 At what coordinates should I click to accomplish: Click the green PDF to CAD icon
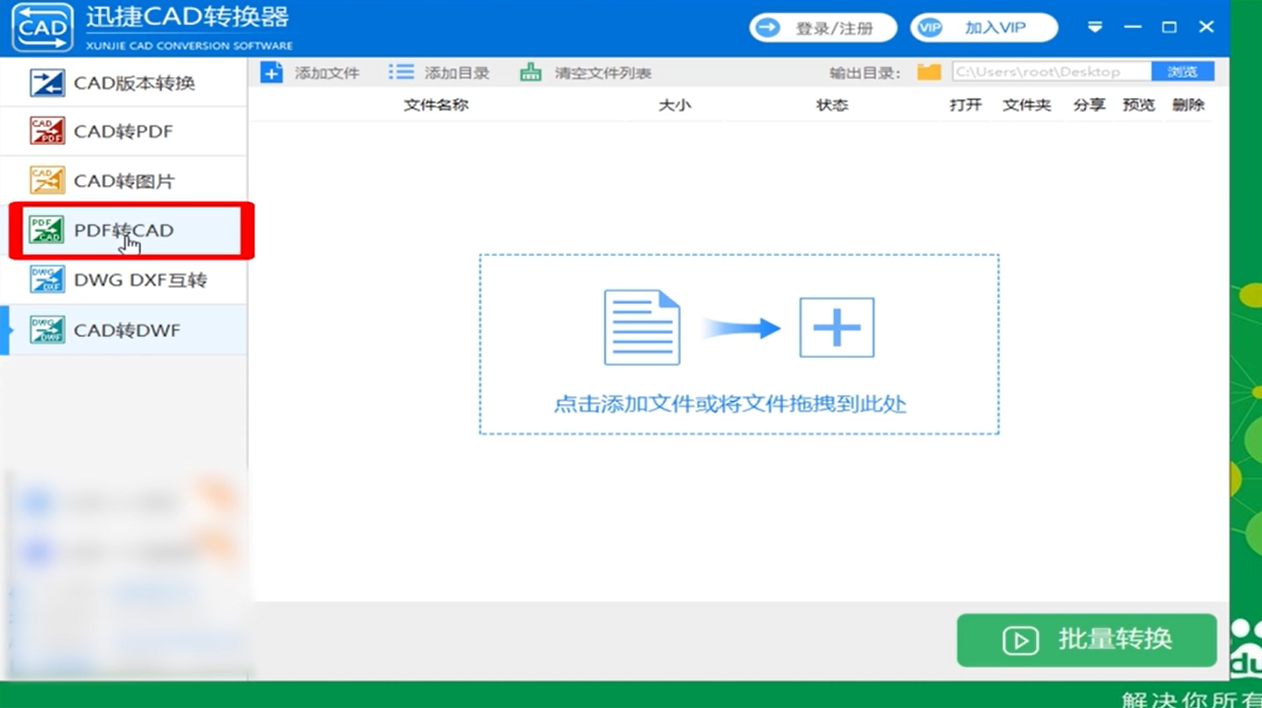coord(47,230)
